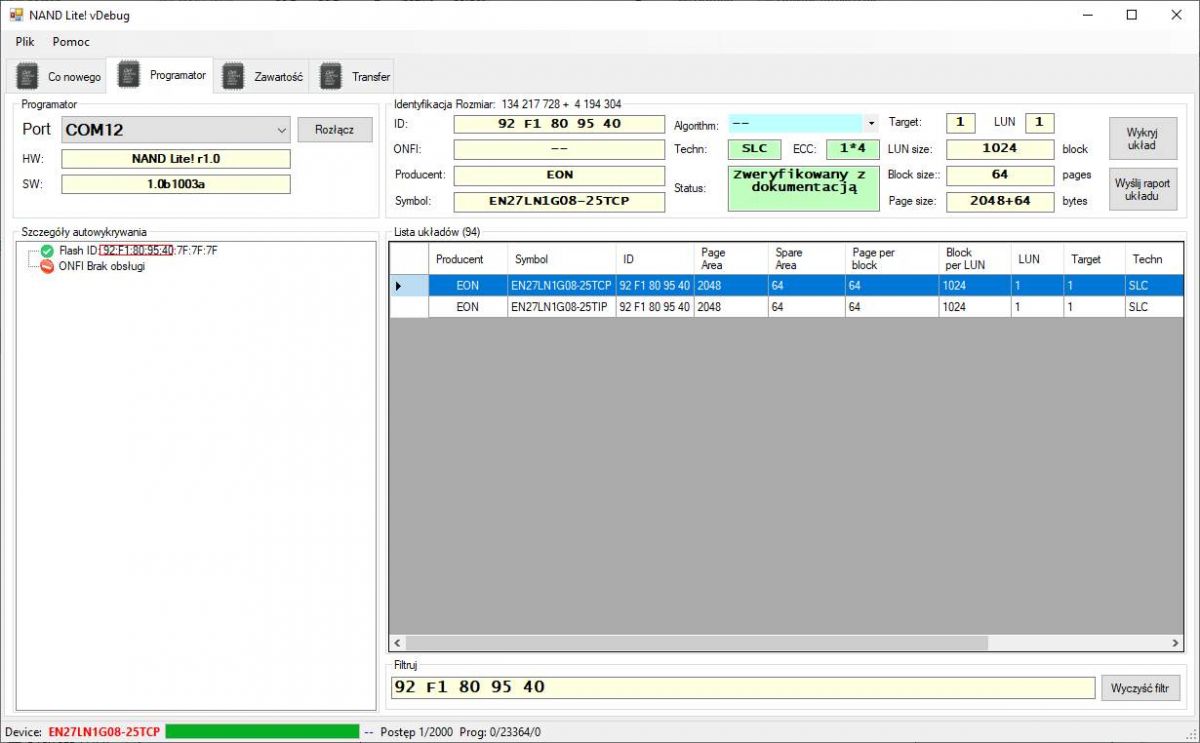Click the ID cell in the EN27LN1G08-25TIP row
This screenshot has width=1200, height=743.
coord(655,307)
